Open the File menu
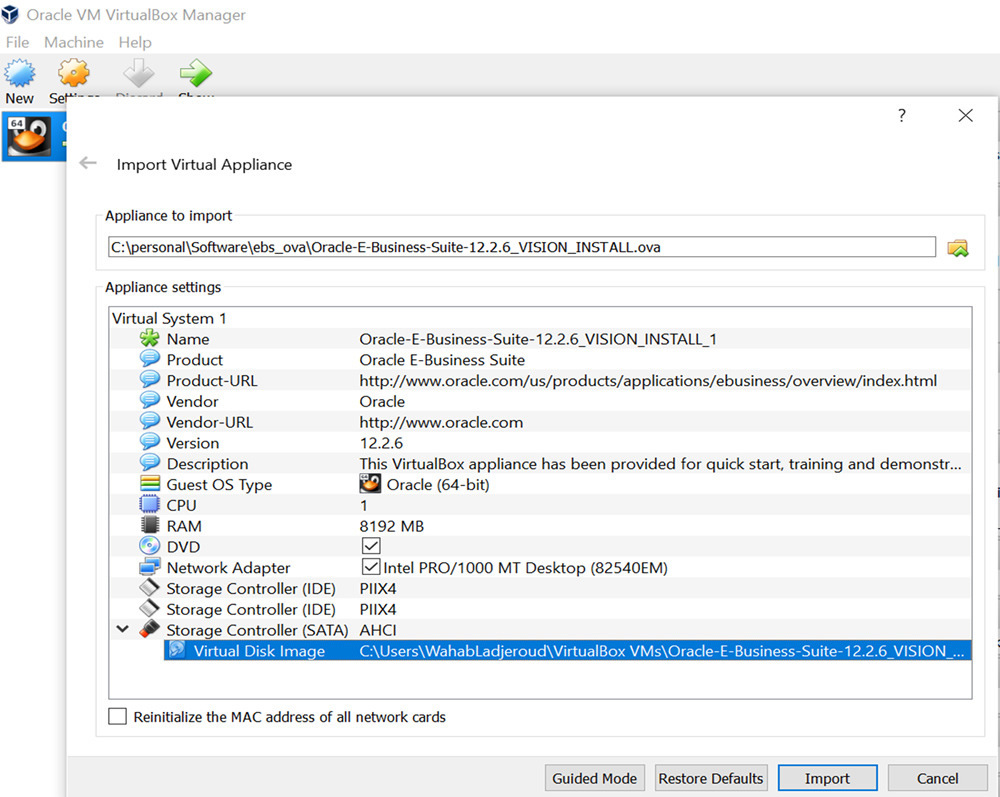This screenshot has height=797, width=1000. pyautogui.click(x=17, y=42)
